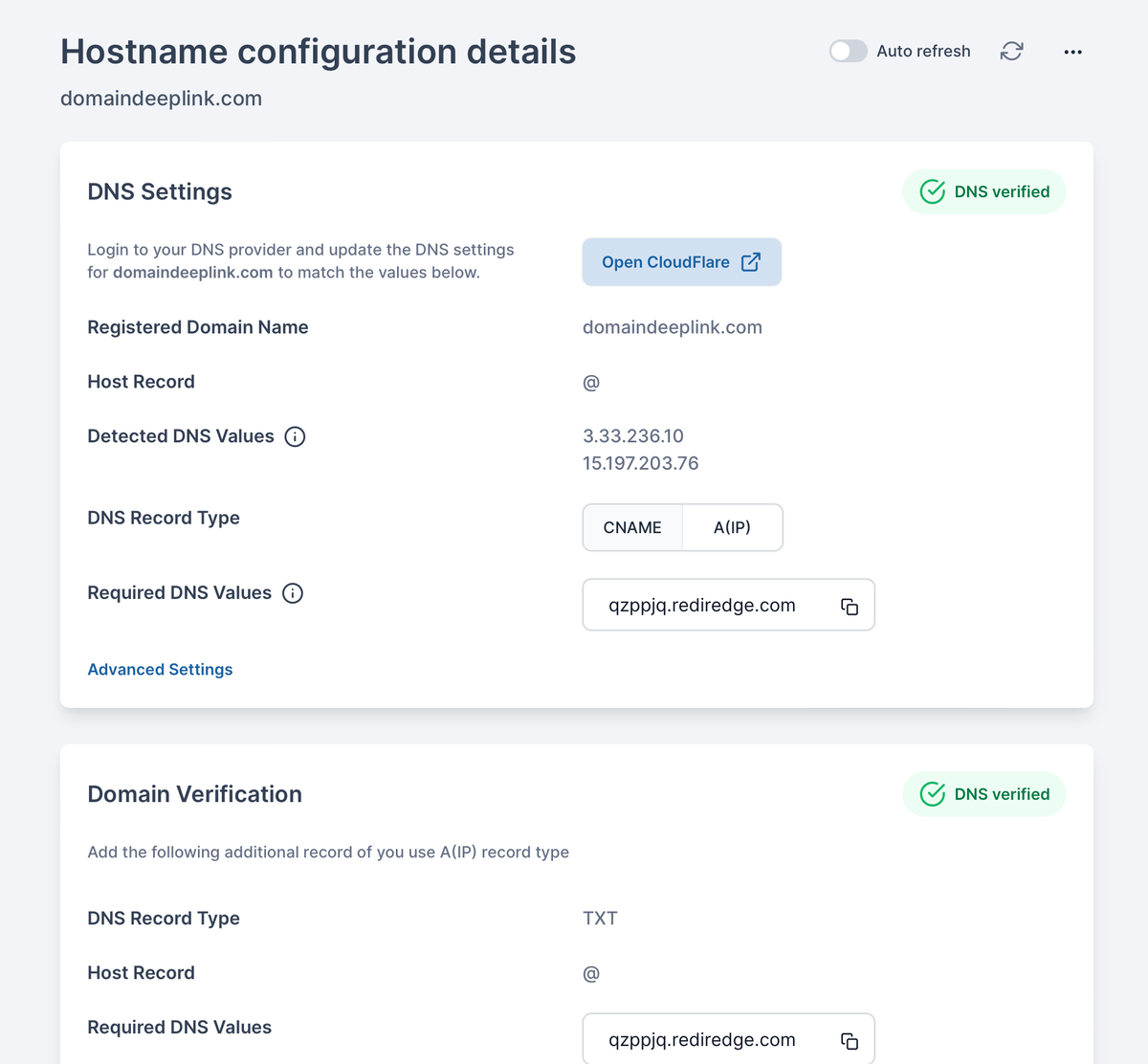Screen dimensions: 1148x1064
Task: Click the detected IP 3.33.236.10
Action: click(x=632, y=436)
